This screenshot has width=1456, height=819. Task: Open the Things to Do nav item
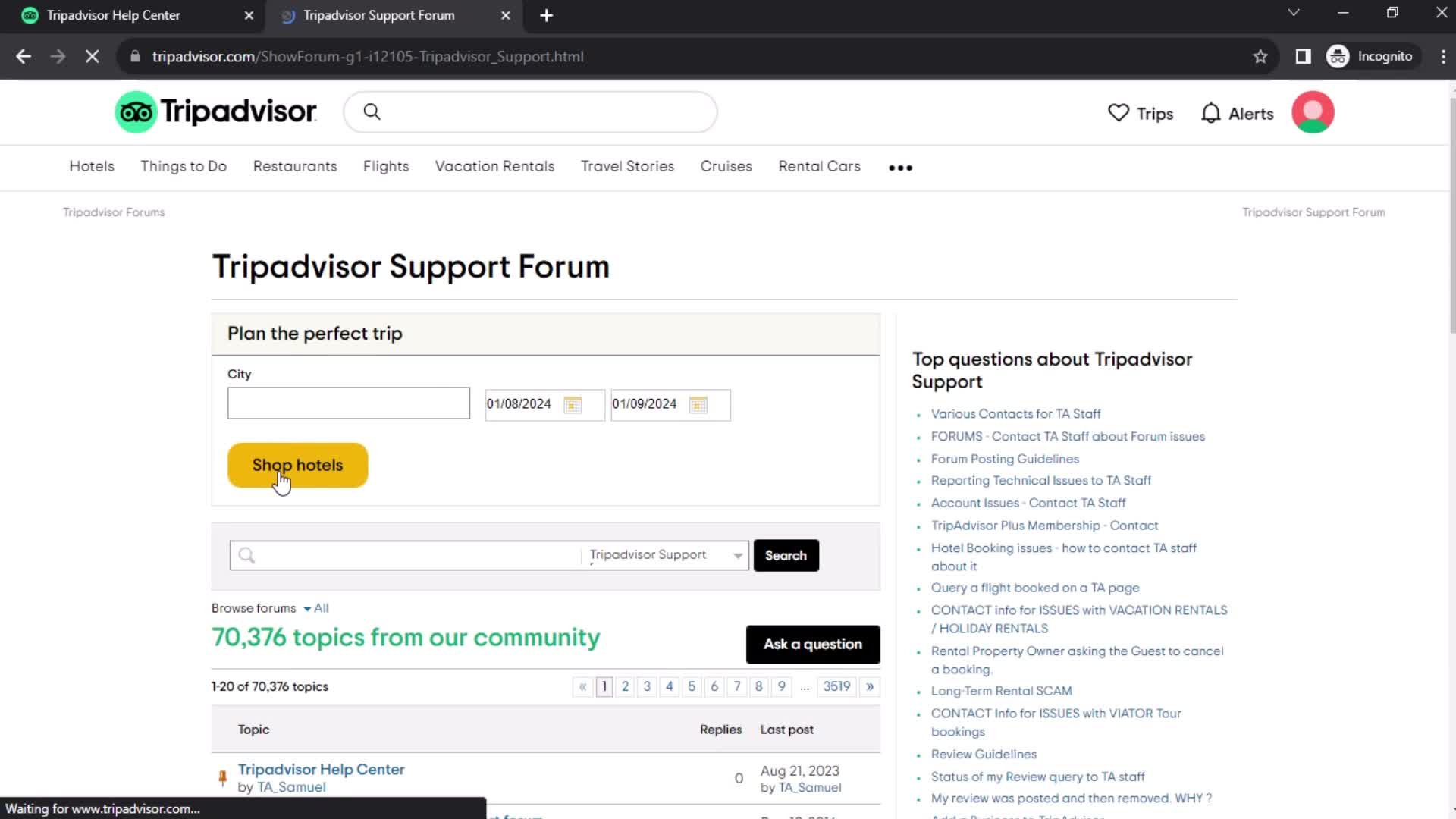tap(184, 166)
